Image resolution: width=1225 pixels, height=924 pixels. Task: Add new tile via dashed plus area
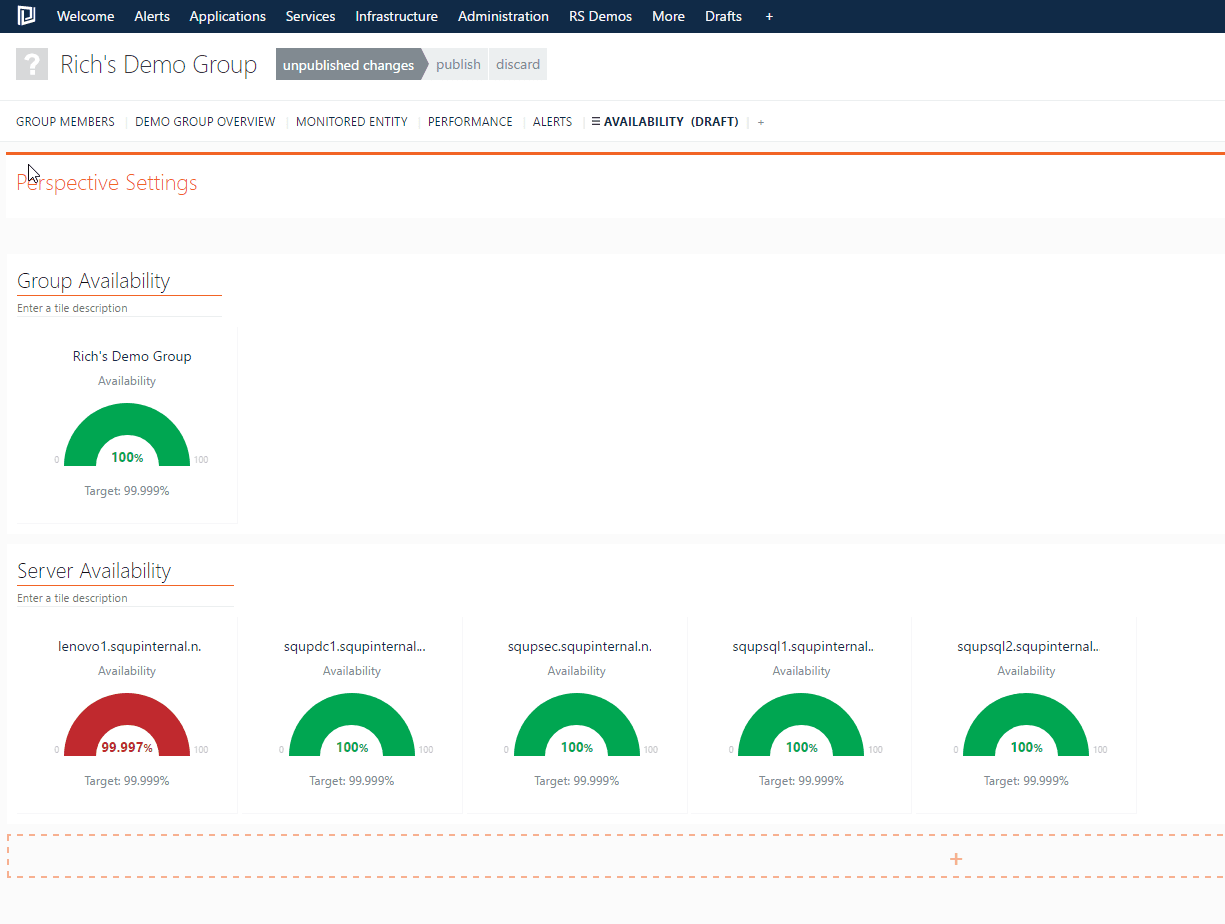955,858
